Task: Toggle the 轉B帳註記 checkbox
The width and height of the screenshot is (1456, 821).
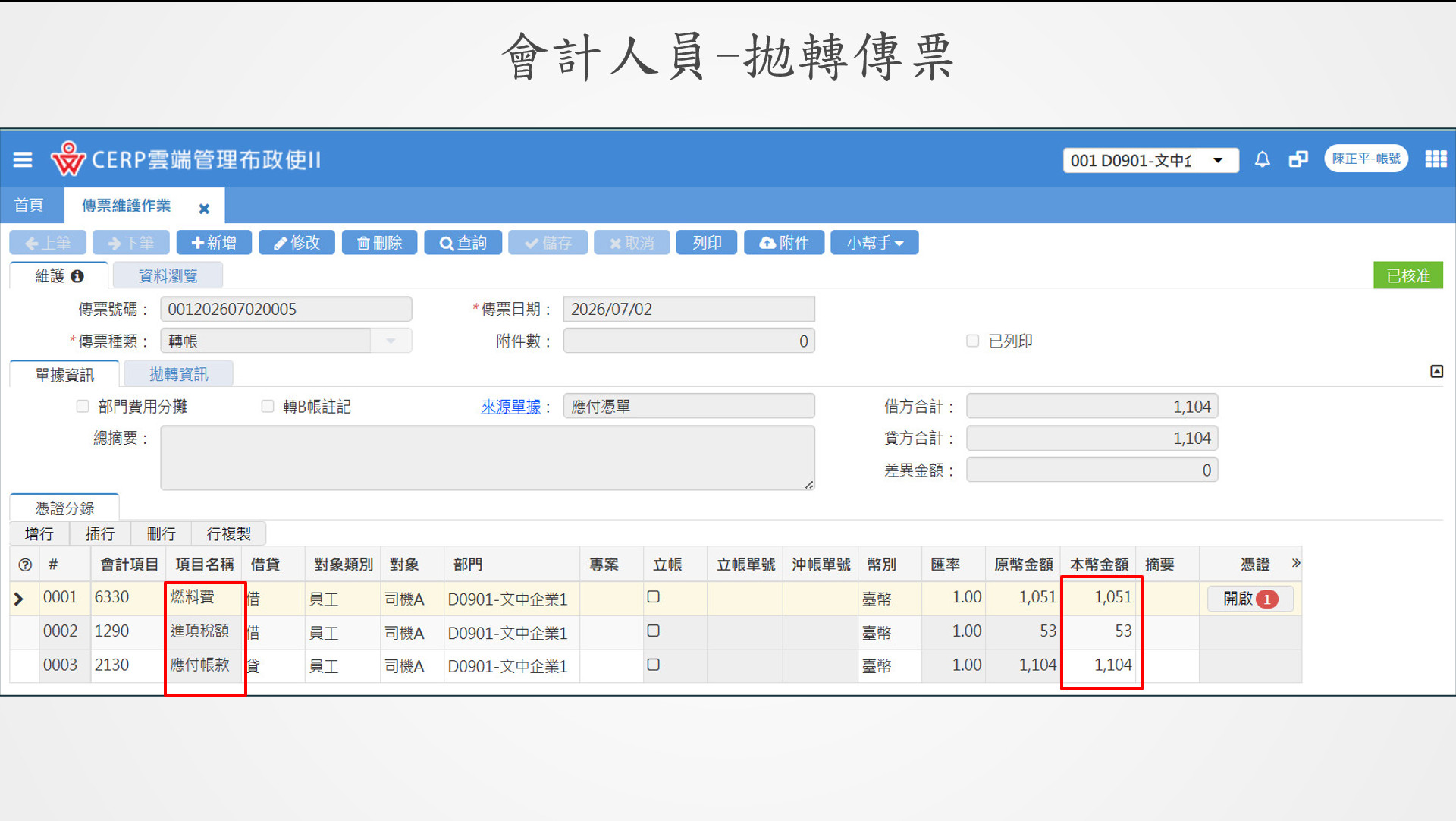Action: tap(267, 406)
